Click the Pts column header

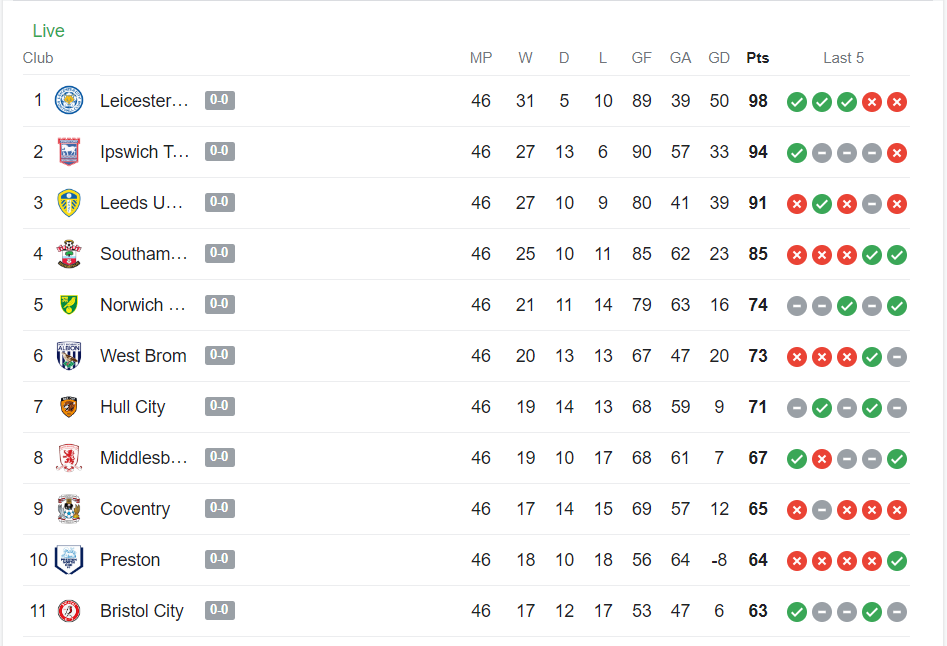(x=757, y=58)
